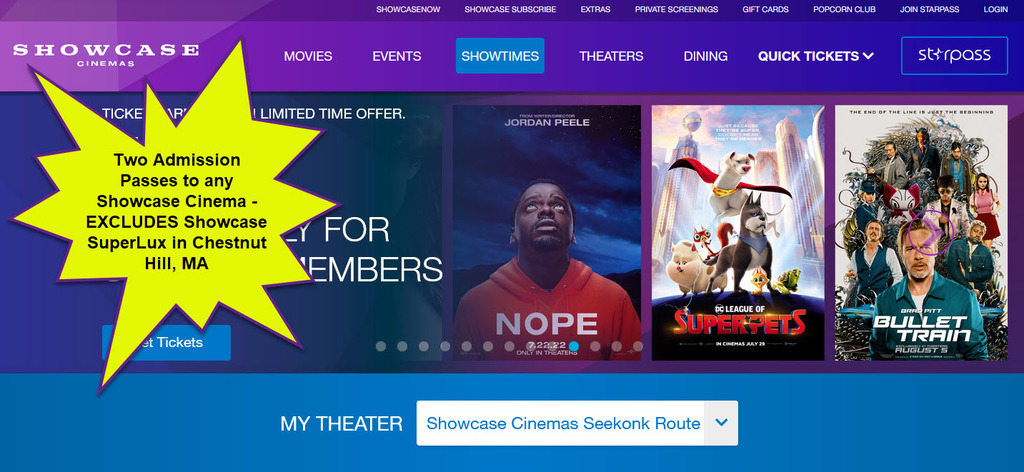The height and width of the screenshot is (472, 1024).
Task: Open the Events menu item
Action: 397,56
